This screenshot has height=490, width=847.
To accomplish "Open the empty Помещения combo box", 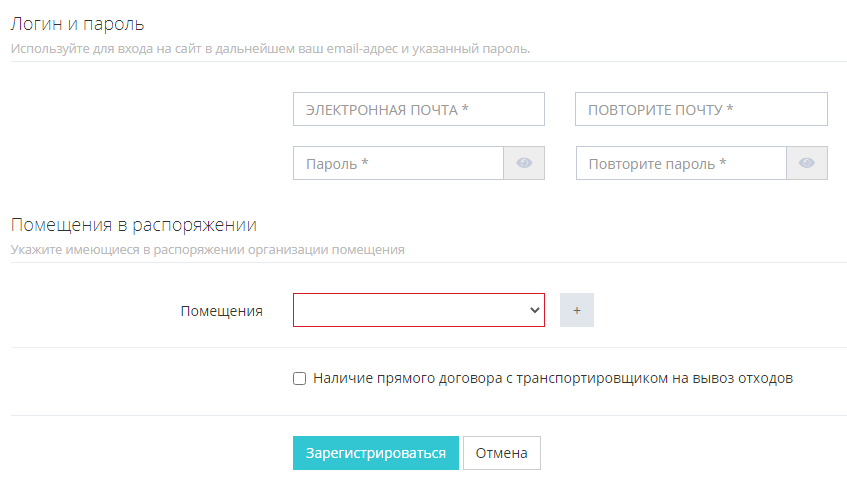I will pyautogui.click(x=410, y=310).
